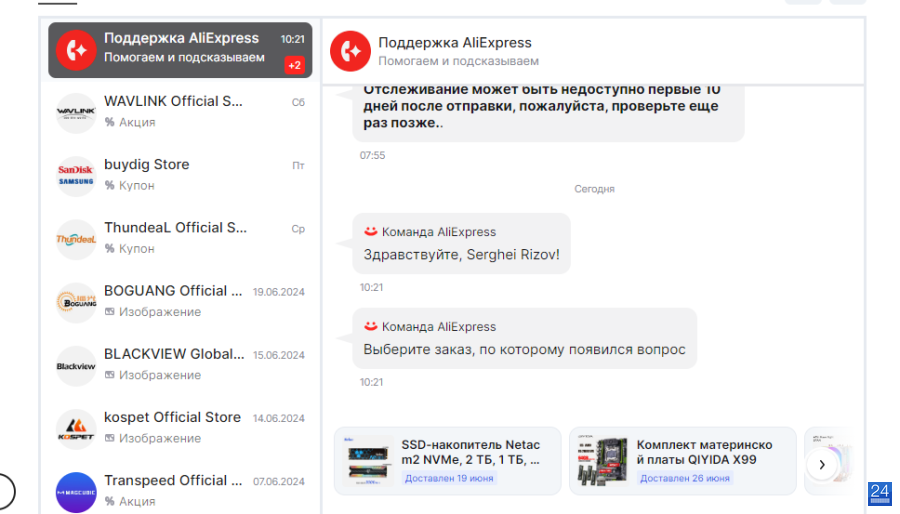Click the image icon in kospet's preview
900x514 pixels.
click(110, 438)
